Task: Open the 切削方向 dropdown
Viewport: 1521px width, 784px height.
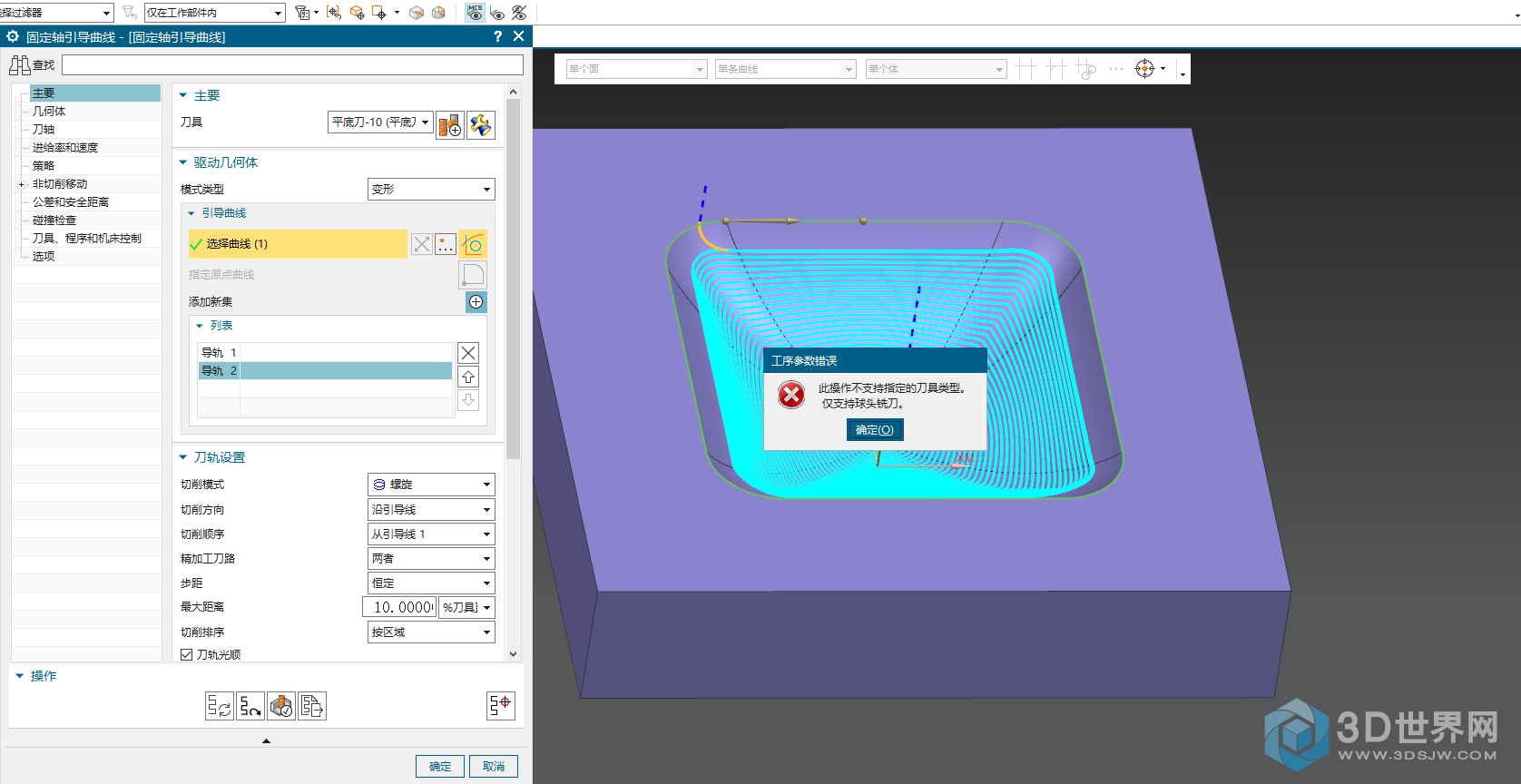Action: tap(431, 510)
